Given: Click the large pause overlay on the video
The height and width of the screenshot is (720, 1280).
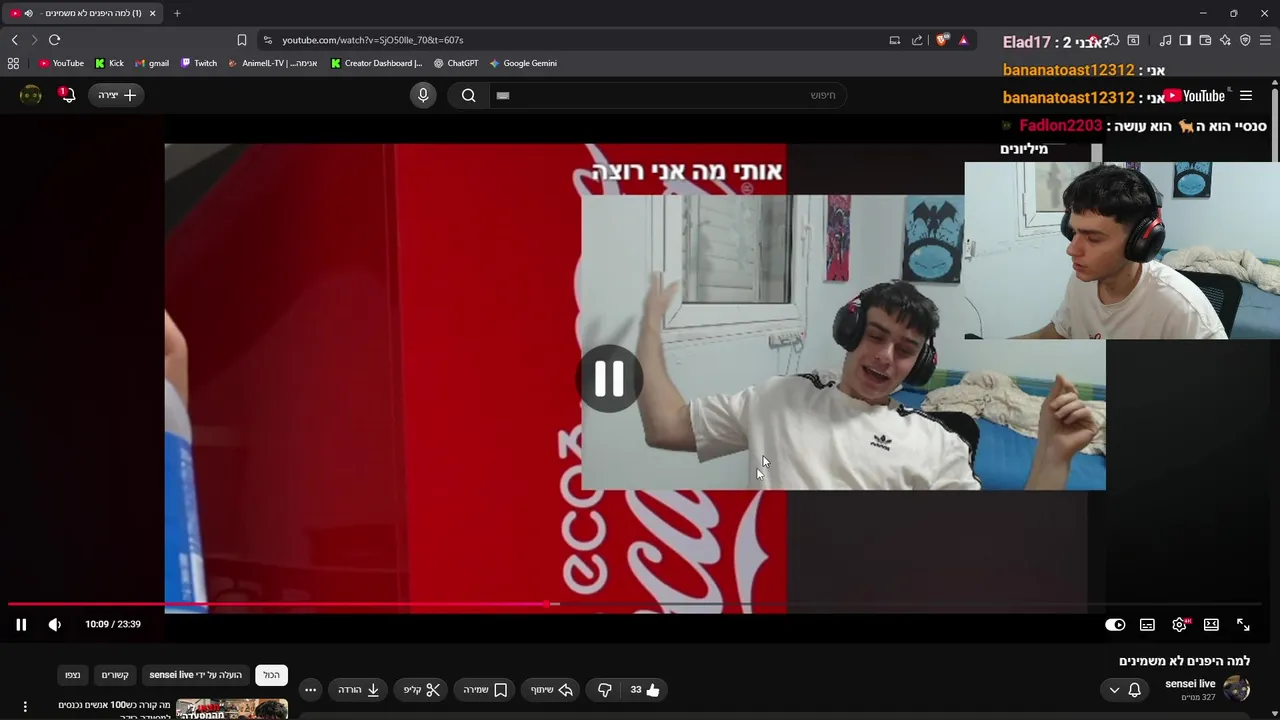Looking at the screenshot, I should [609, 379].
